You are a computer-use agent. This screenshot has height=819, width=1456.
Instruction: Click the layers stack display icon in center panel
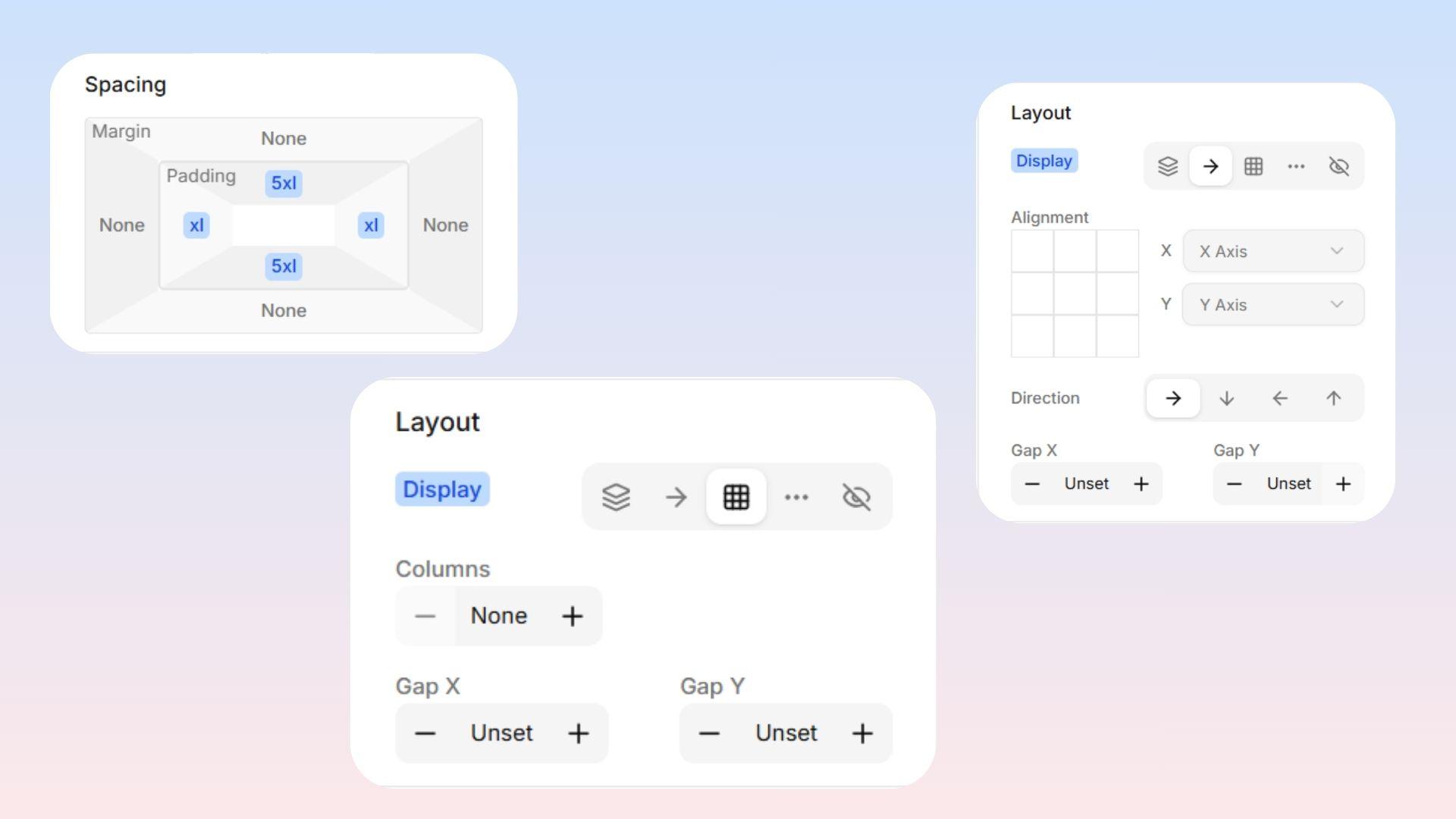pyautogui.click(x=616, y=497)
